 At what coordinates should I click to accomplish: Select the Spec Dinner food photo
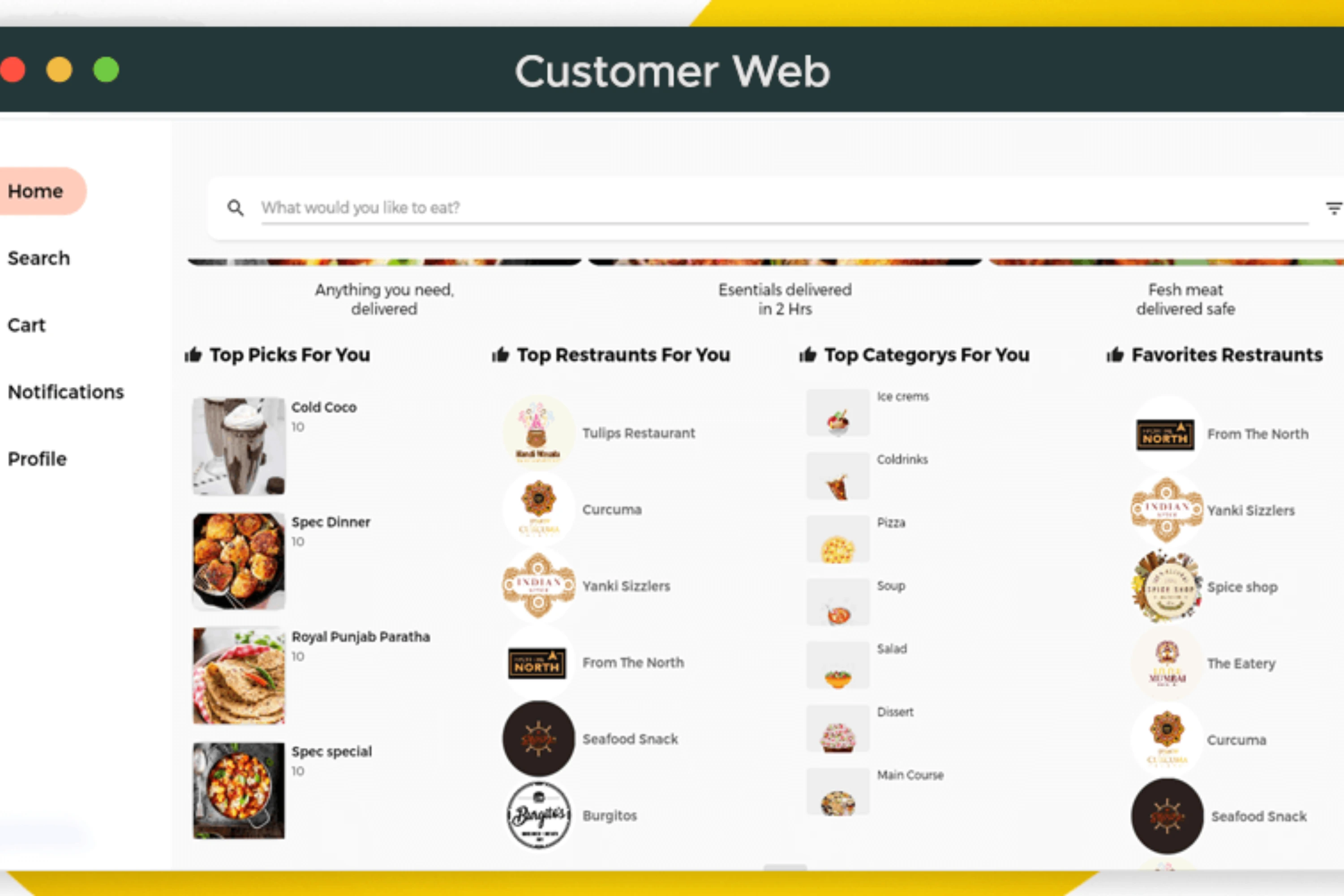[x=239, y=561]
